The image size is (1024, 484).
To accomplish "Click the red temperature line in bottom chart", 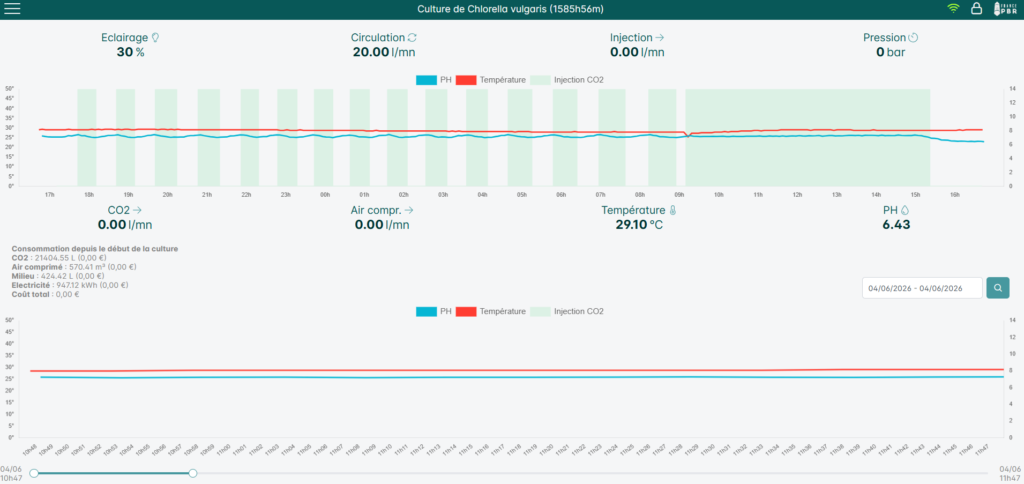I will 516,370.
